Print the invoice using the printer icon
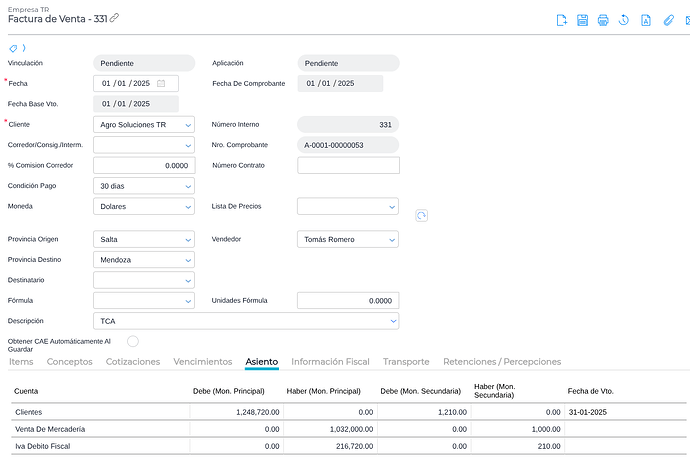Image resolution: width=690 pixels, height=463 pixels. click(x=603, y=20)
